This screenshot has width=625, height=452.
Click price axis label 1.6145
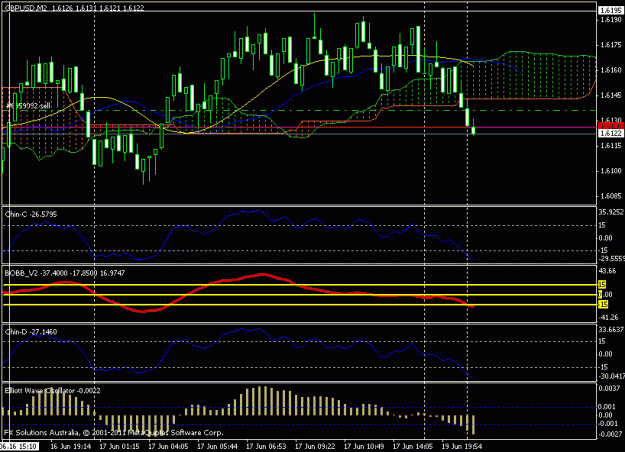pyautogui.click(x=611, y=95)
